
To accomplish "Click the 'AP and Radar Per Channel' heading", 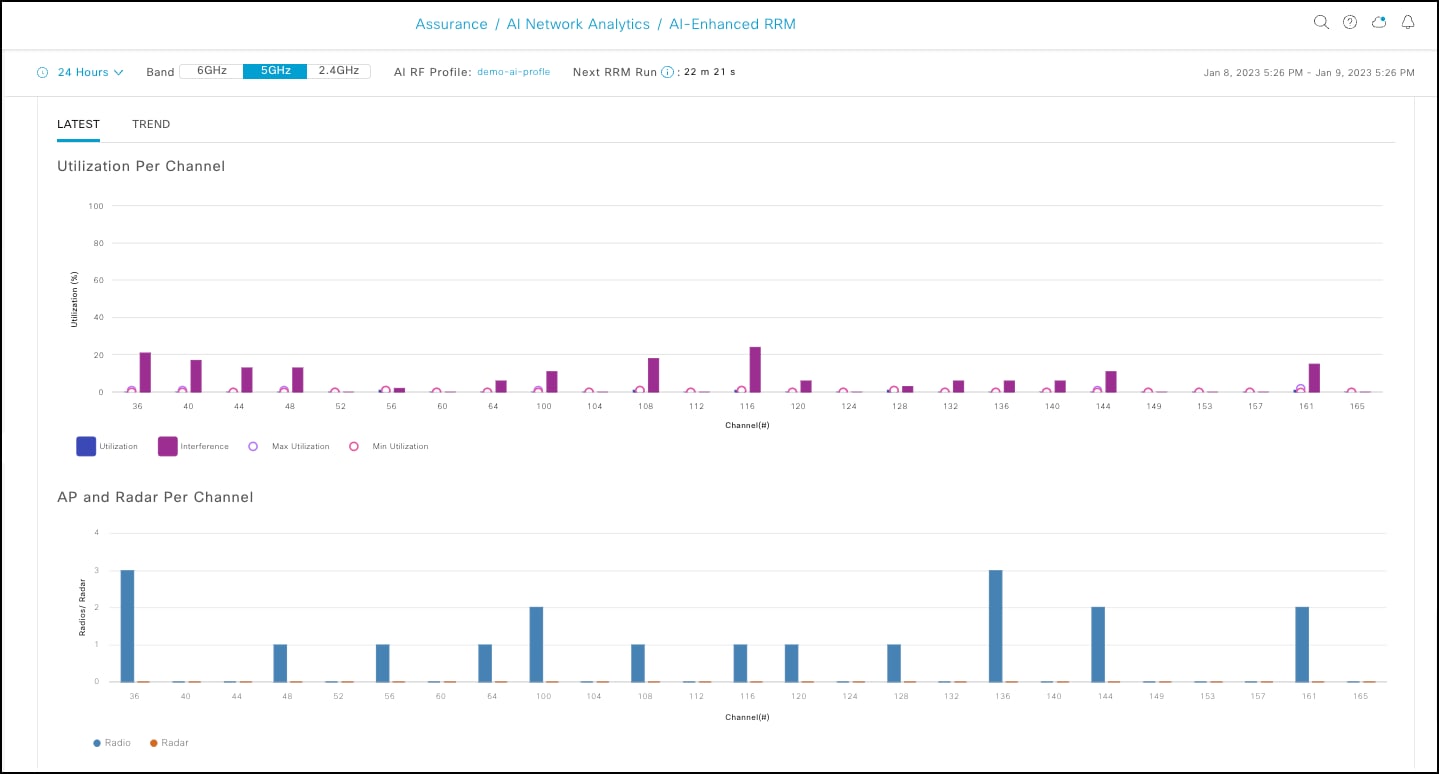I will tap(155, 497).
